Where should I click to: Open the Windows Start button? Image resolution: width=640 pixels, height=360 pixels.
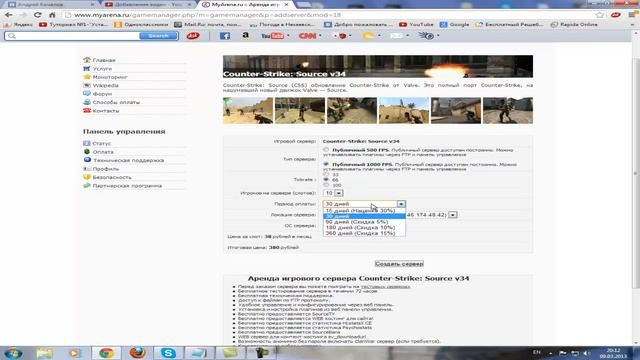[x=13, y=353]
